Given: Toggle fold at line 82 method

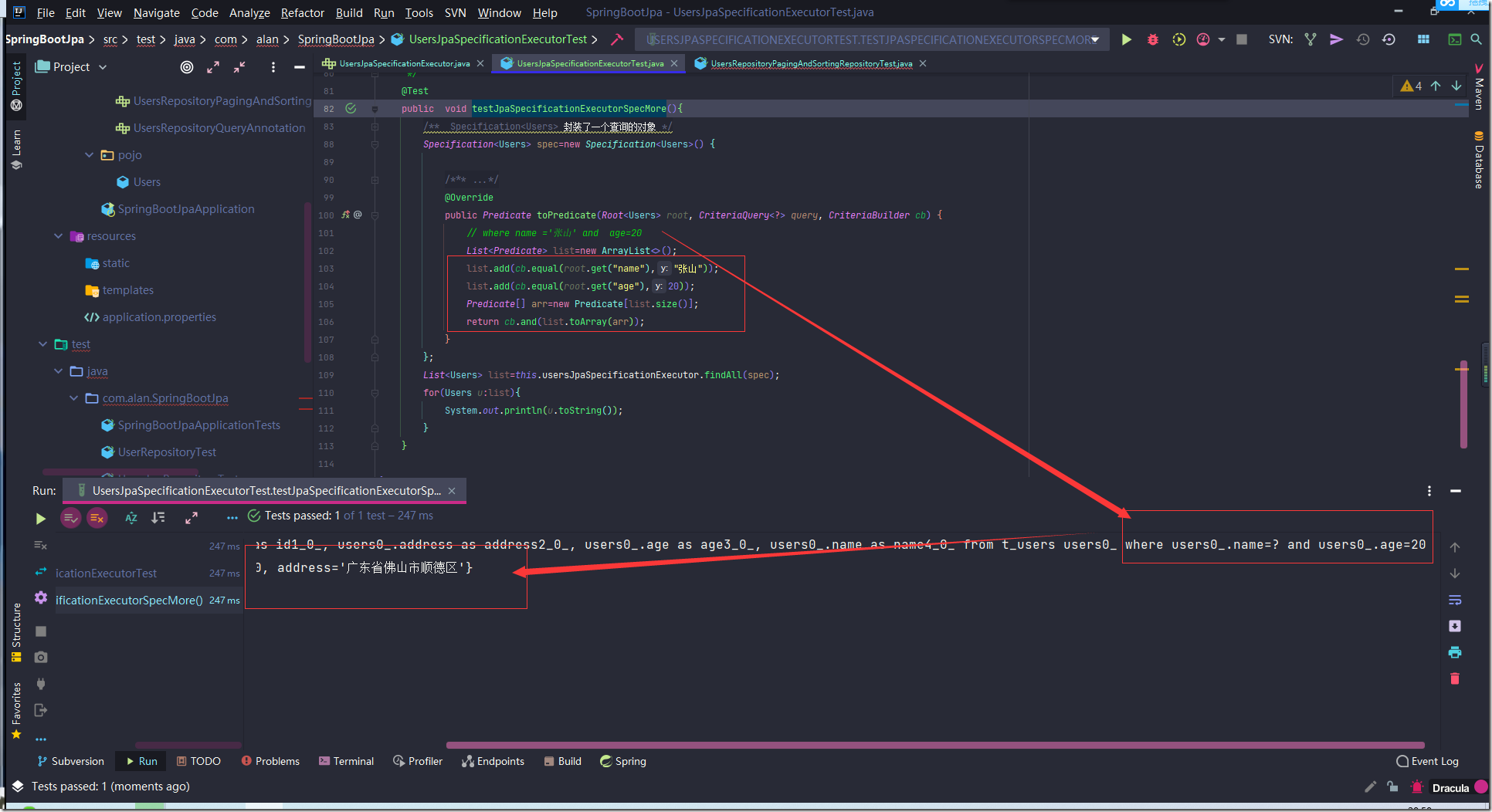Looking at the screenshot, I should click(x=375, y=109).
